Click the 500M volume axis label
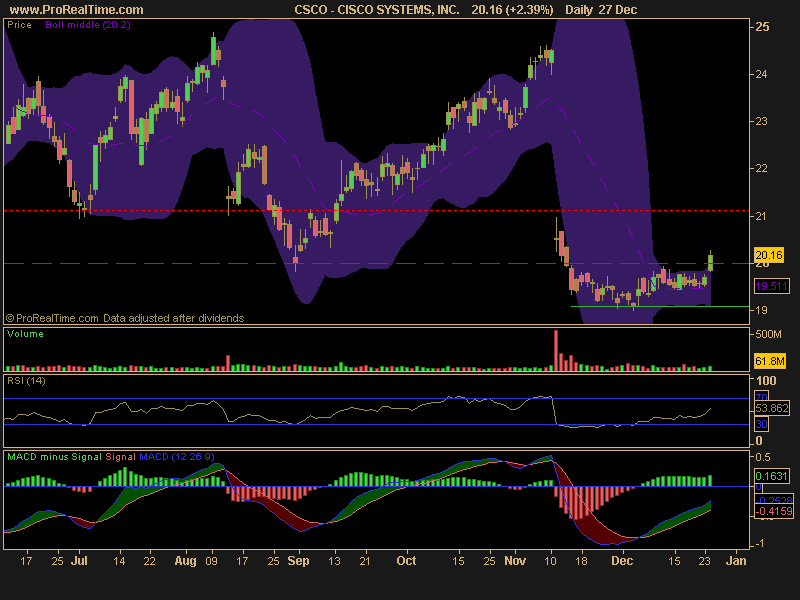Viewport: 800px width, 600px height. pos(768,335)
